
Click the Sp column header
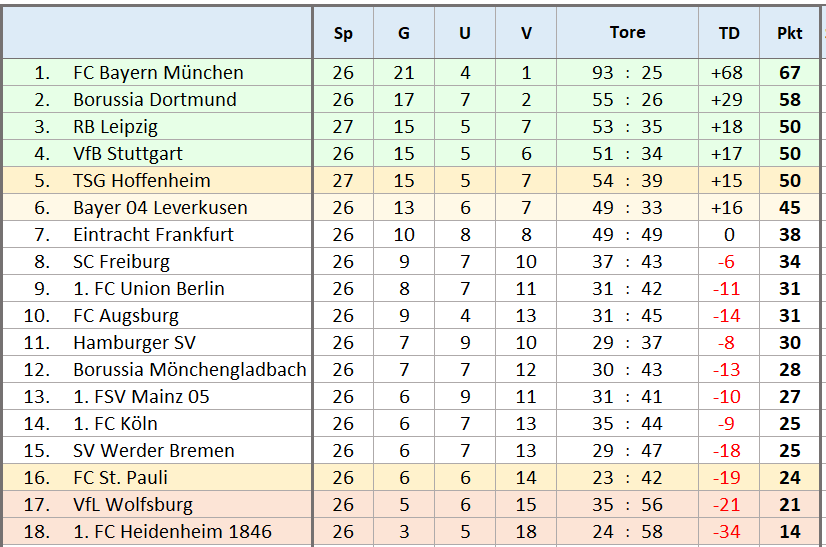(343, 33)
